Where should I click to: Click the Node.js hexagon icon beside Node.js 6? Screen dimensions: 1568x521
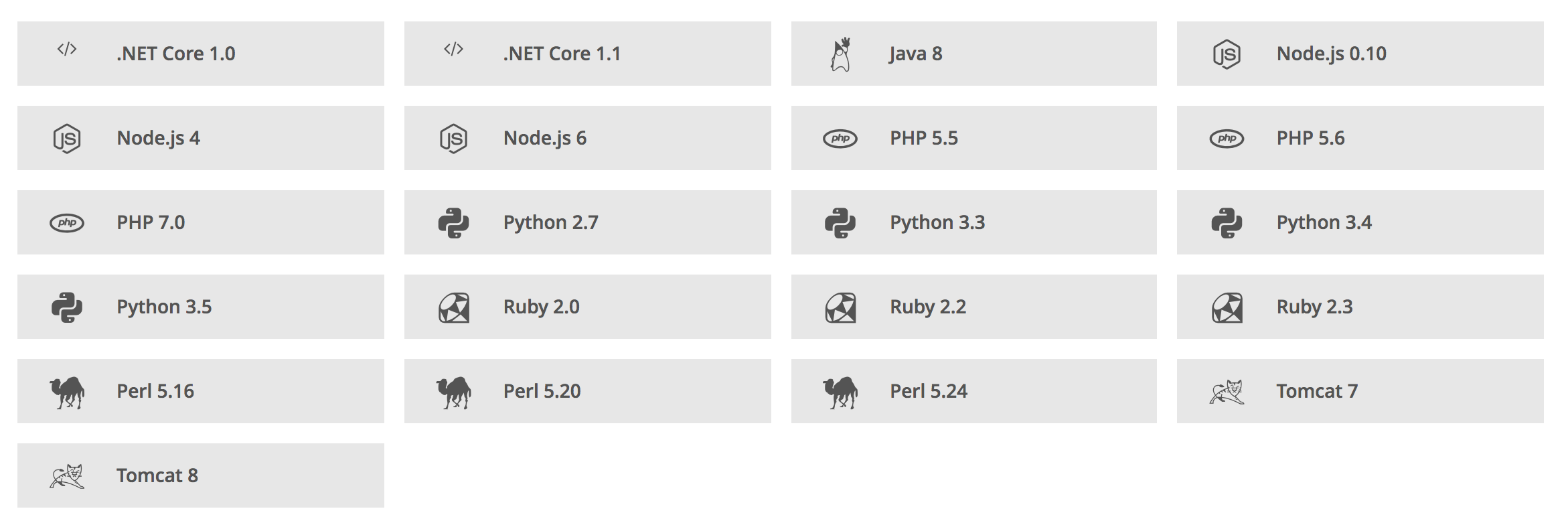[x=453, y=139]
